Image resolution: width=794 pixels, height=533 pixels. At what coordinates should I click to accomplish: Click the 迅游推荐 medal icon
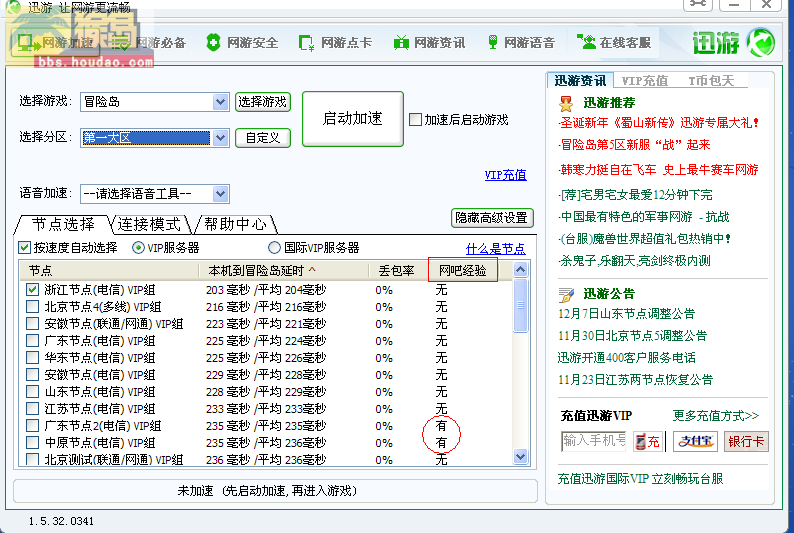566,104
